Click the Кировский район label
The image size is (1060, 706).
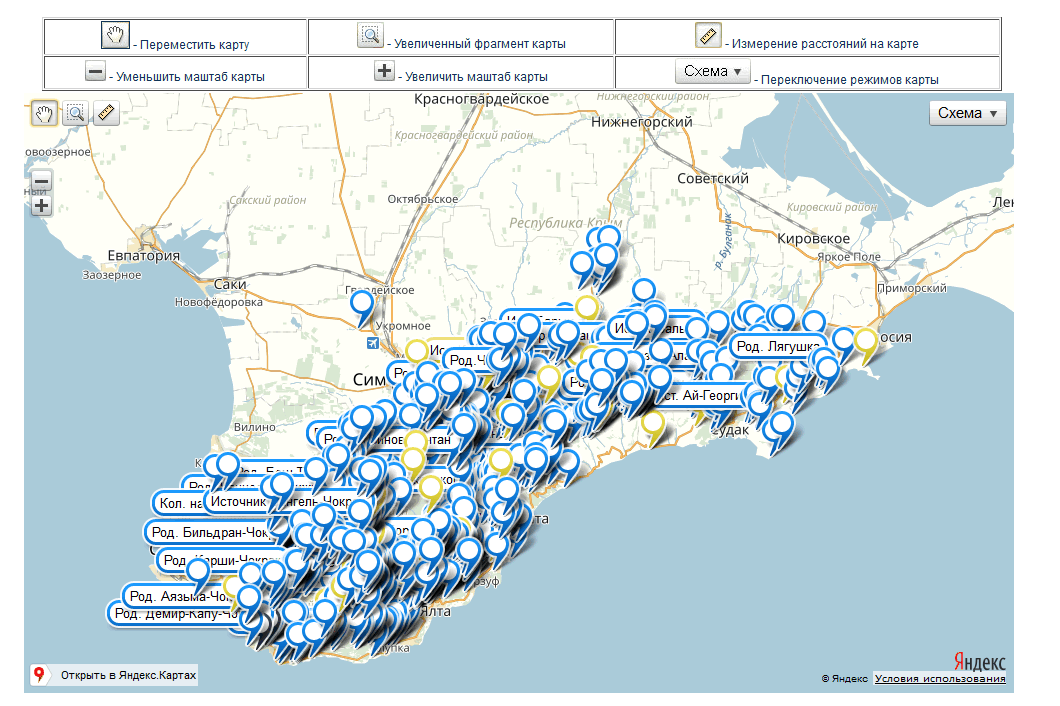click(x=832, y=207)
